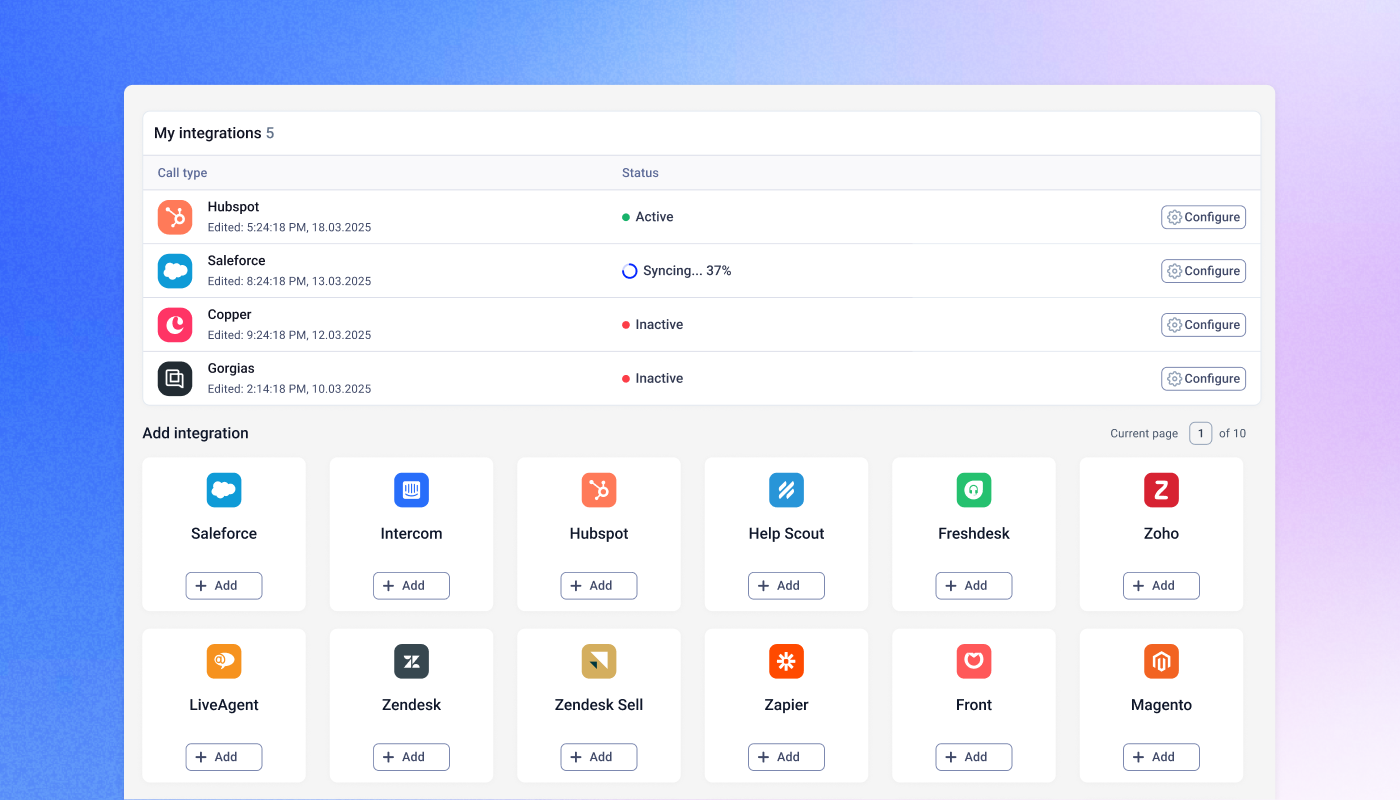Click the Help Scout card label

coord(786,534)
